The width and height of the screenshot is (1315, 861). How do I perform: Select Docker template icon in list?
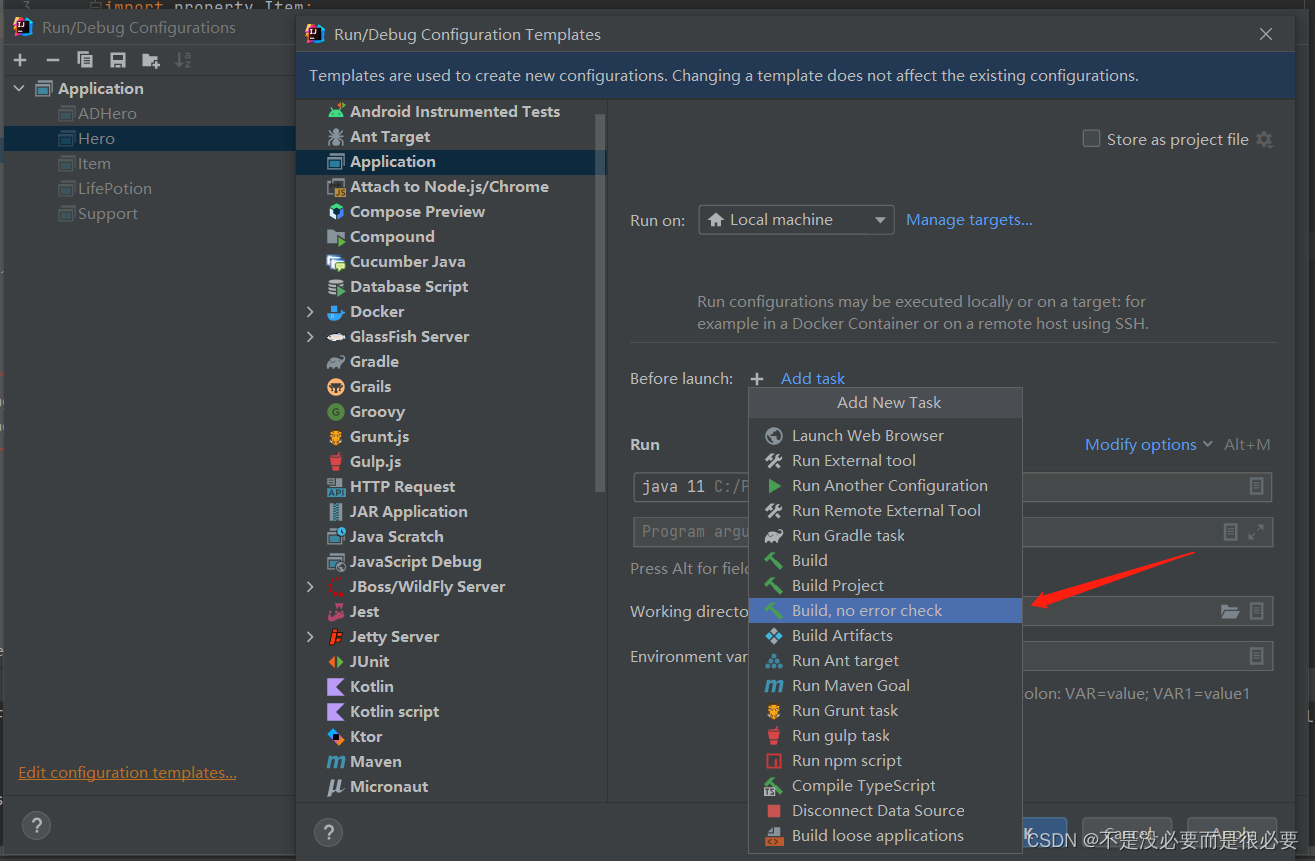(x=336, y=312)
